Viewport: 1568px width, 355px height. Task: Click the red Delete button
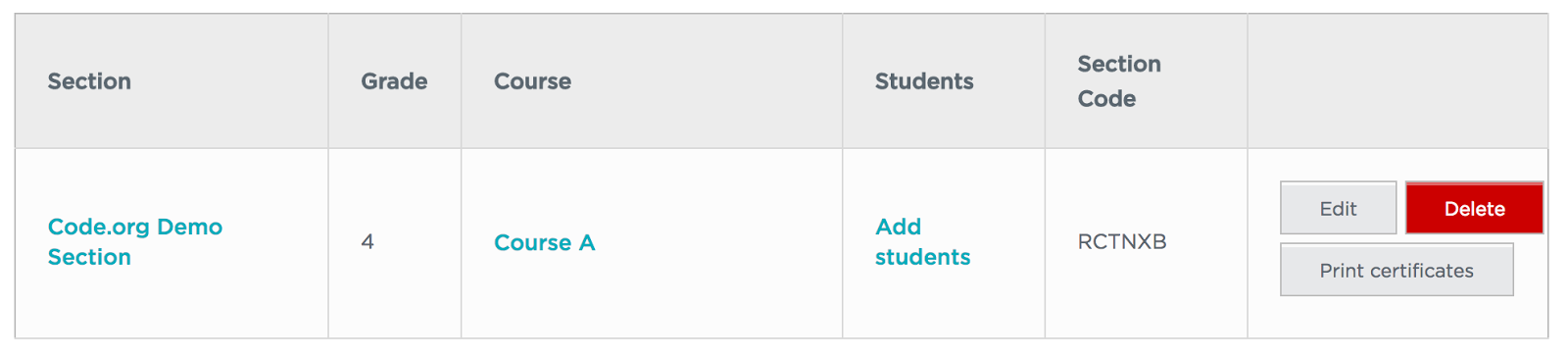(1474, 208)
